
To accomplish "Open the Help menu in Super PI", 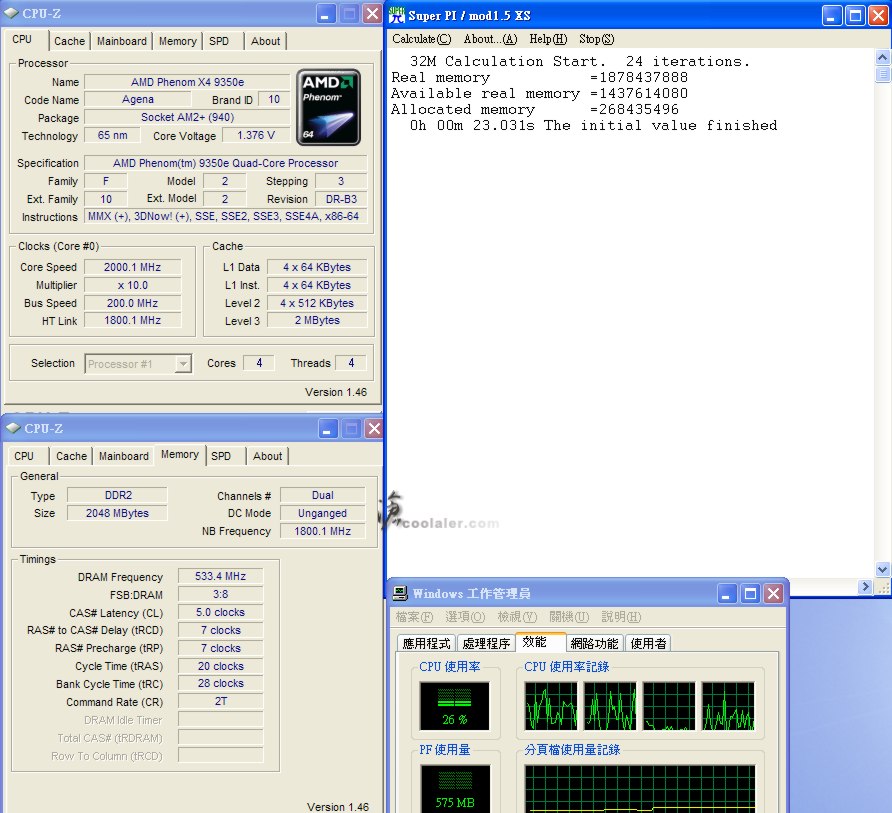I will point(548,39).
